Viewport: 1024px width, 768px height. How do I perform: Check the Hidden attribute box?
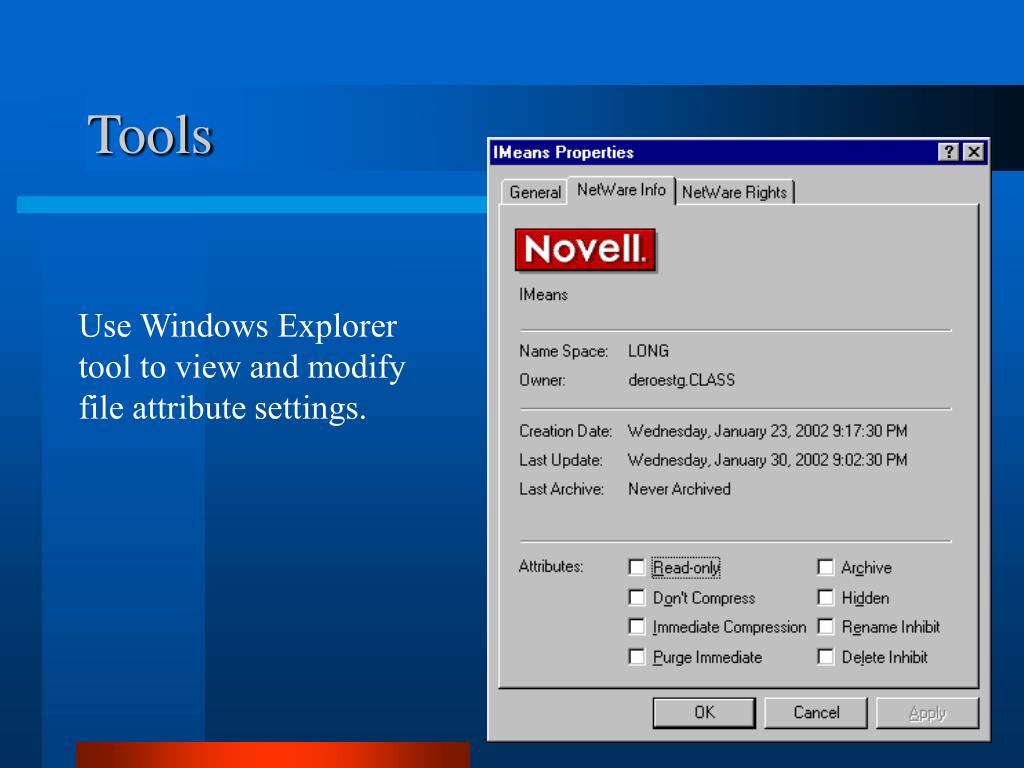(825, 597)
